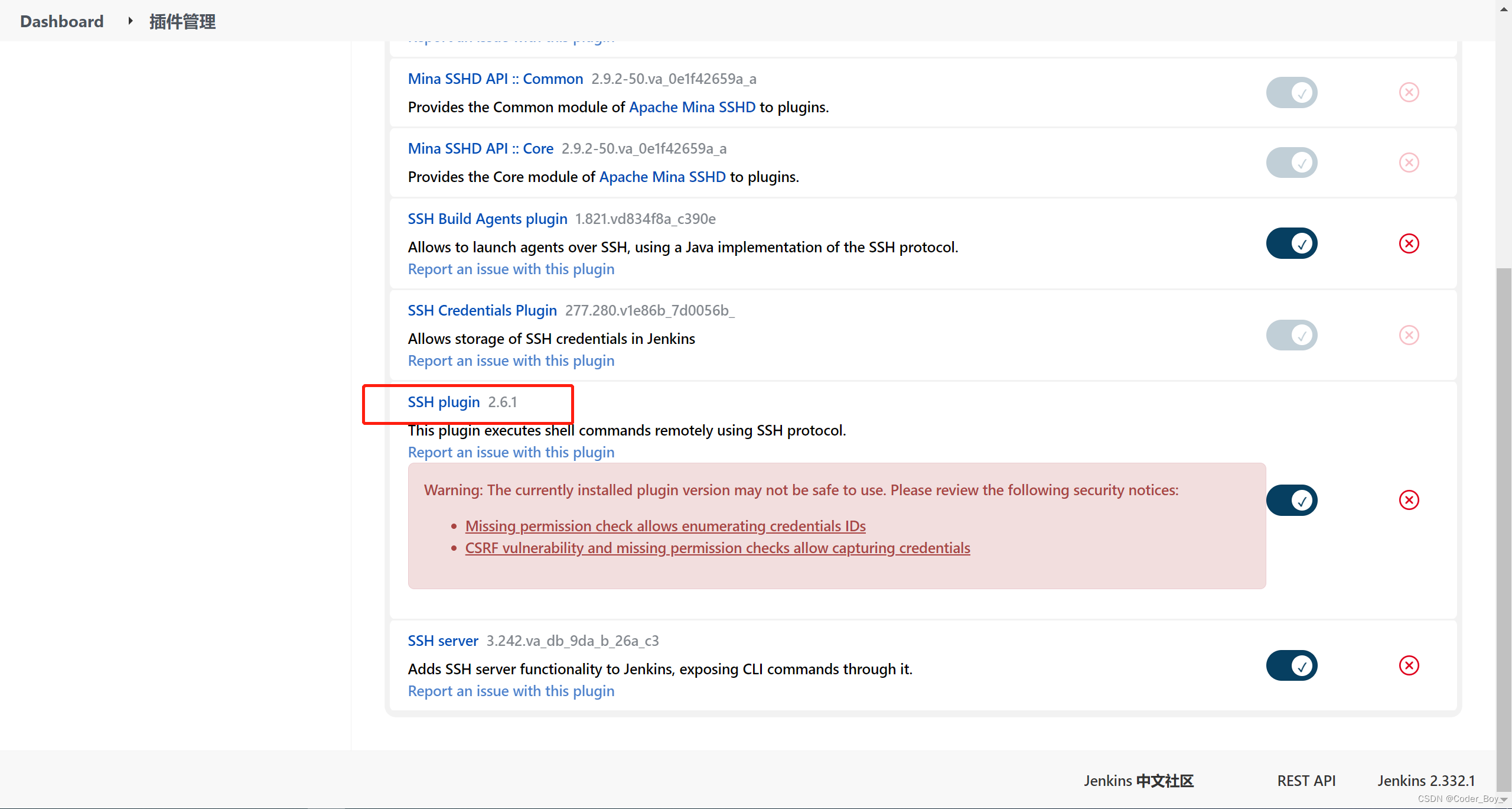Uninstall the SSH plugin 2.6.1
This screenshot has height=809, width=1512.
[1409, 500]
